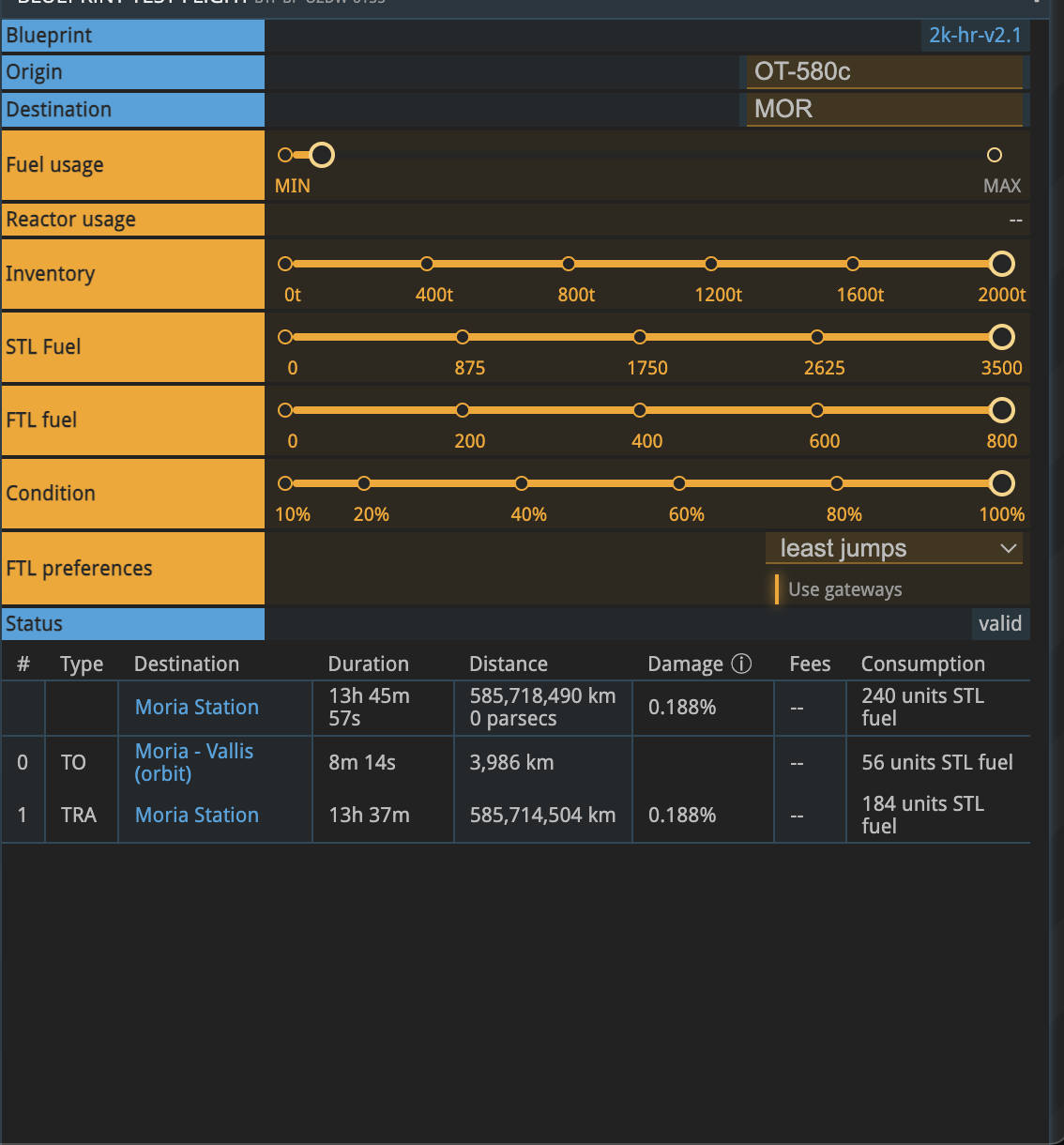Click the Origin field containing OT-580c
Viewport: 1064px width, 1145px height.
click(x=884, y=72)
